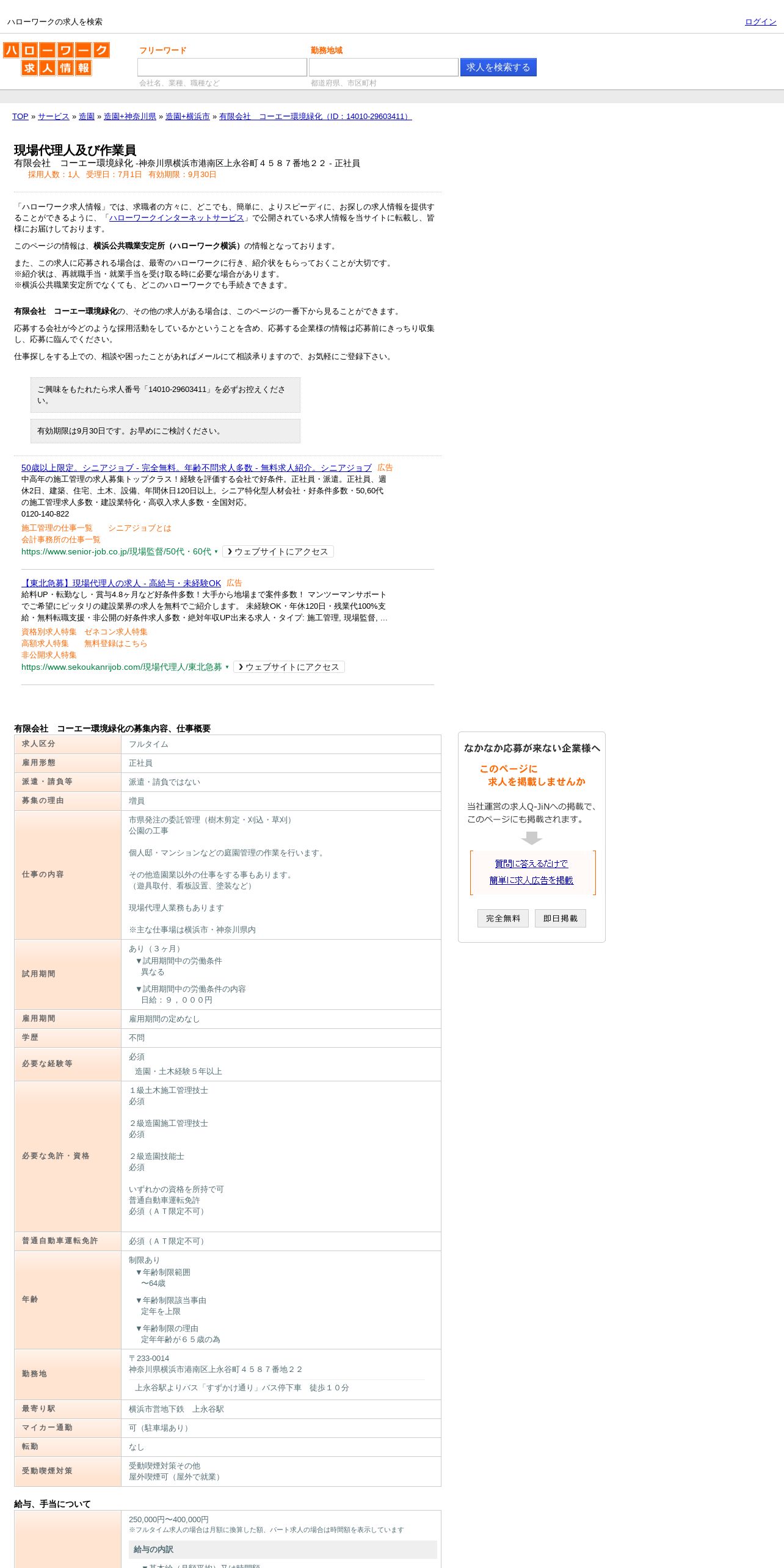
Task: Select the 〜64歳 age limit text
Action: click(x=153, y=1283)
